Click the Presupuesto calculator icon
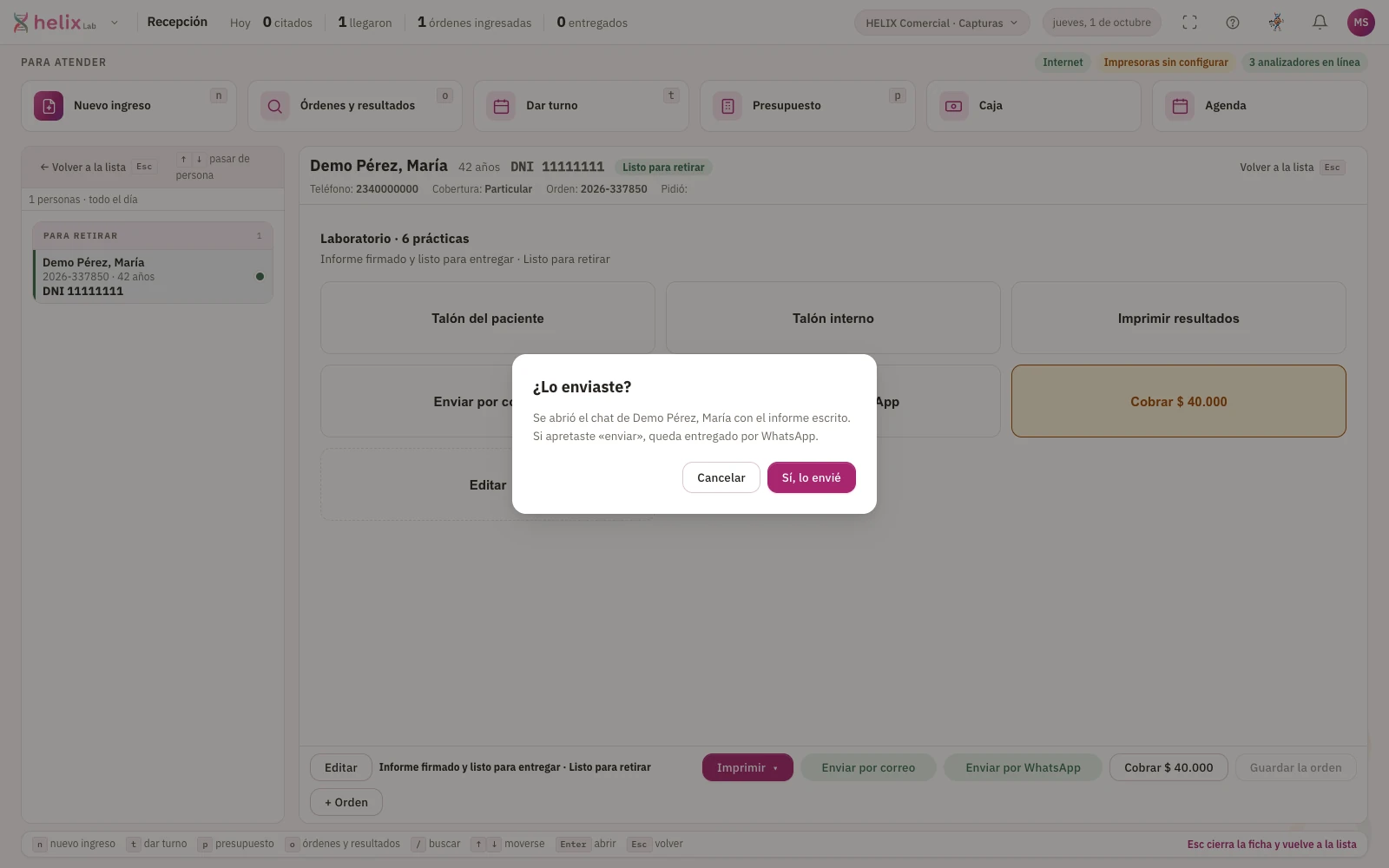Screen dimensions: 1389x868 tap(727, 106)
